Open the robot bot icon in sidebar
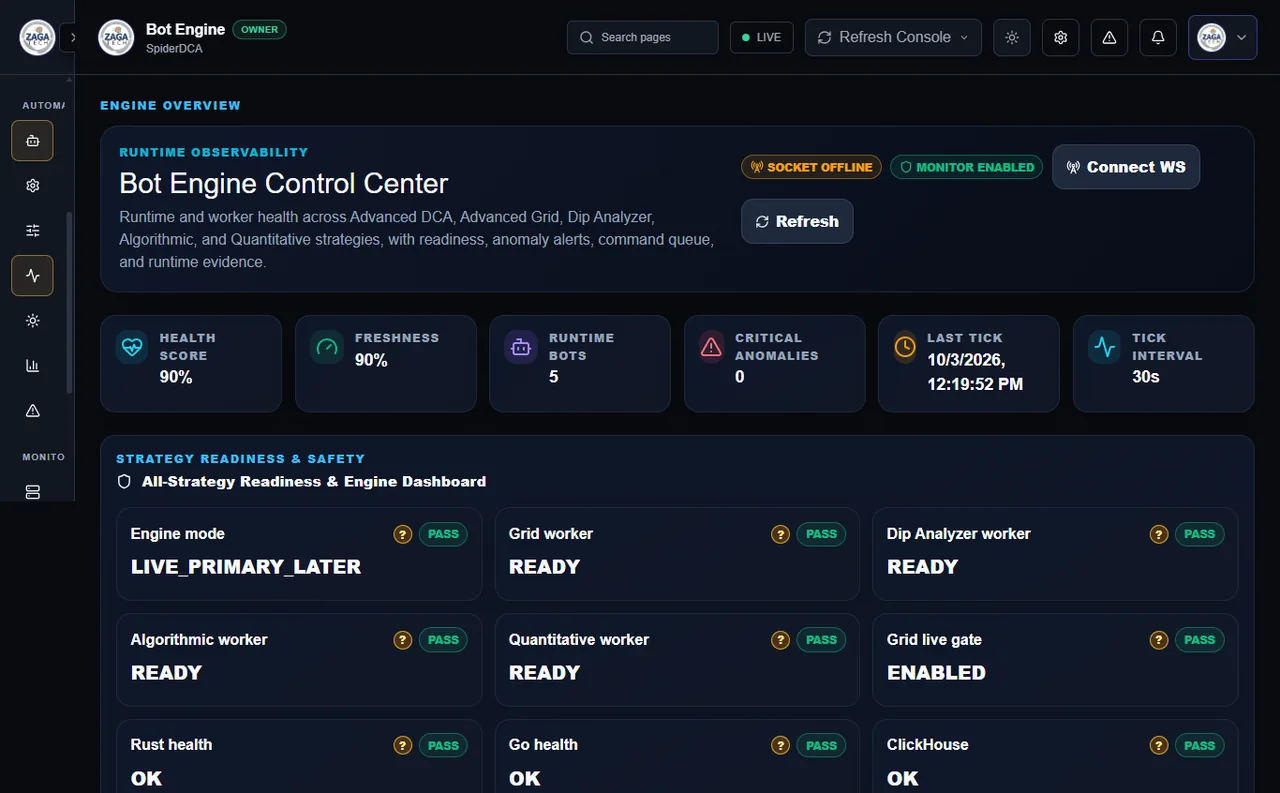This screenshot has height=793, width=1280. tap(33, 141)
